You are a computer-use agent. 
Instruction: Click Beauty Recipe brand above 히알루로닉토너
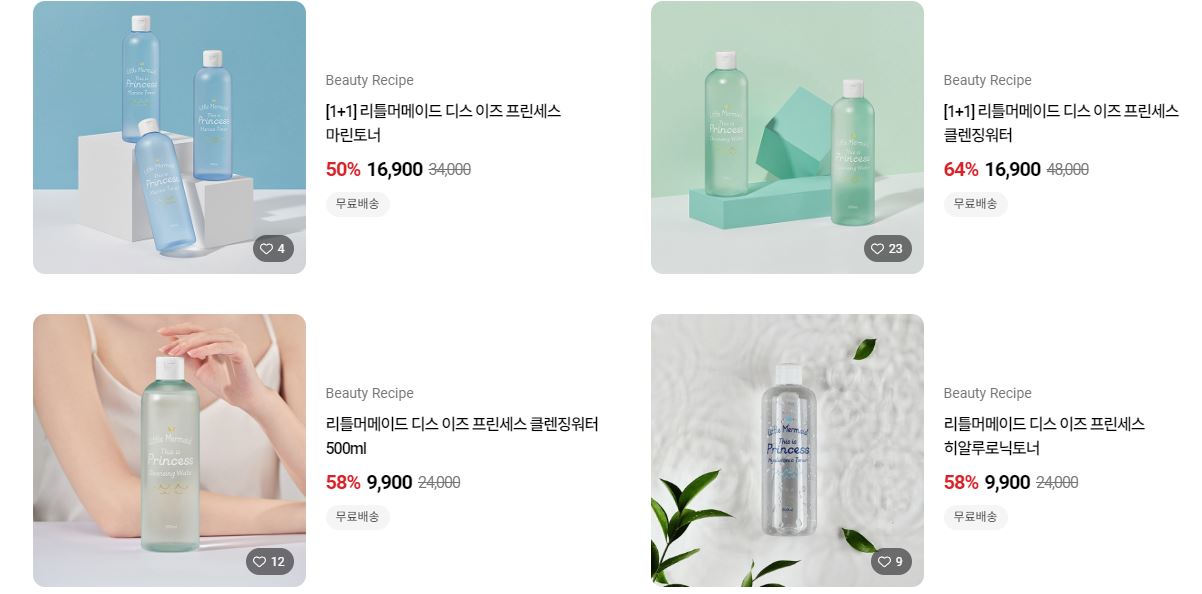(987, 393)
